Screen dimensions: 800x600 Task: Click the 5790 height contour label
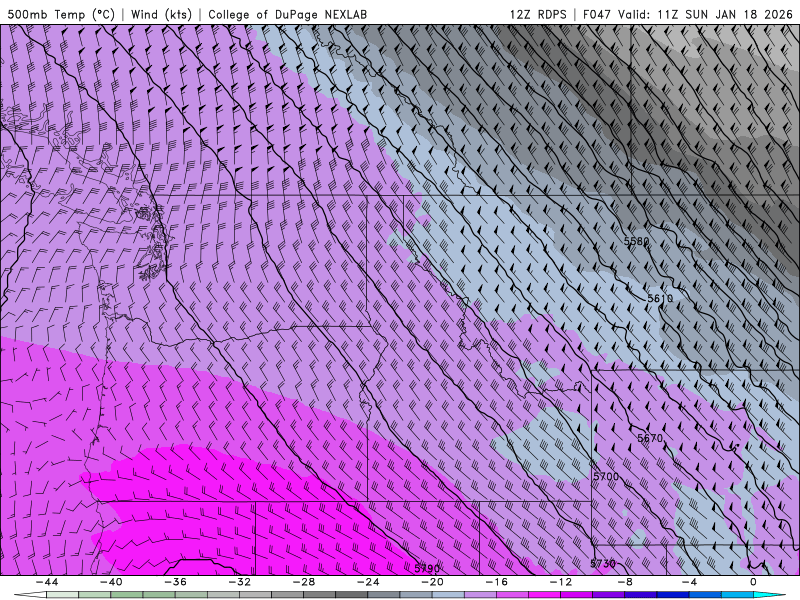pyautogui.click(x=427, y=568)
